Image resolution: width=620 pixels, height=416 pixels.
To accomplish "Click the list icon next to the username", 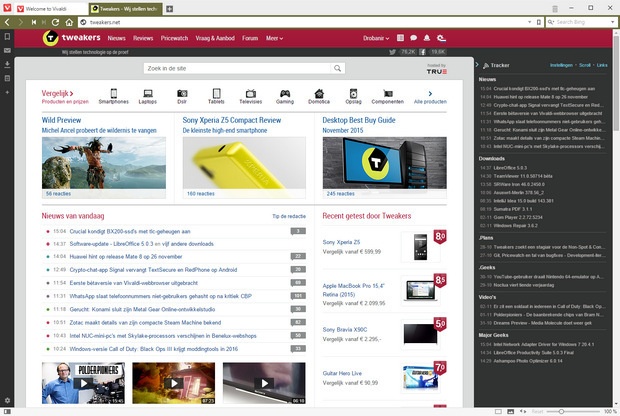I will click(400, 38).
